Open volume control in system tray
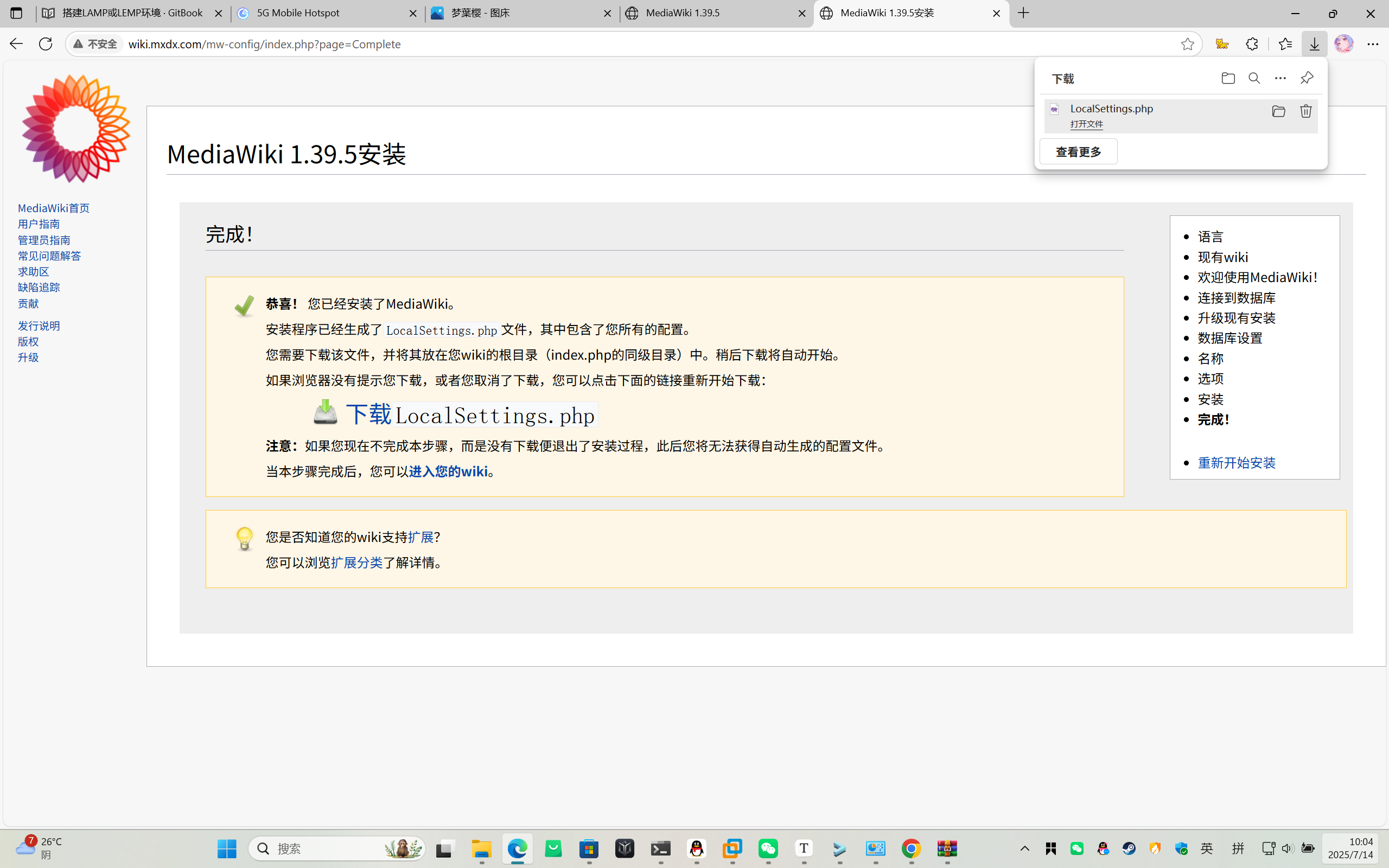Image resolution: width=1389 pixels, height=868 pixels. point(1288,848)
